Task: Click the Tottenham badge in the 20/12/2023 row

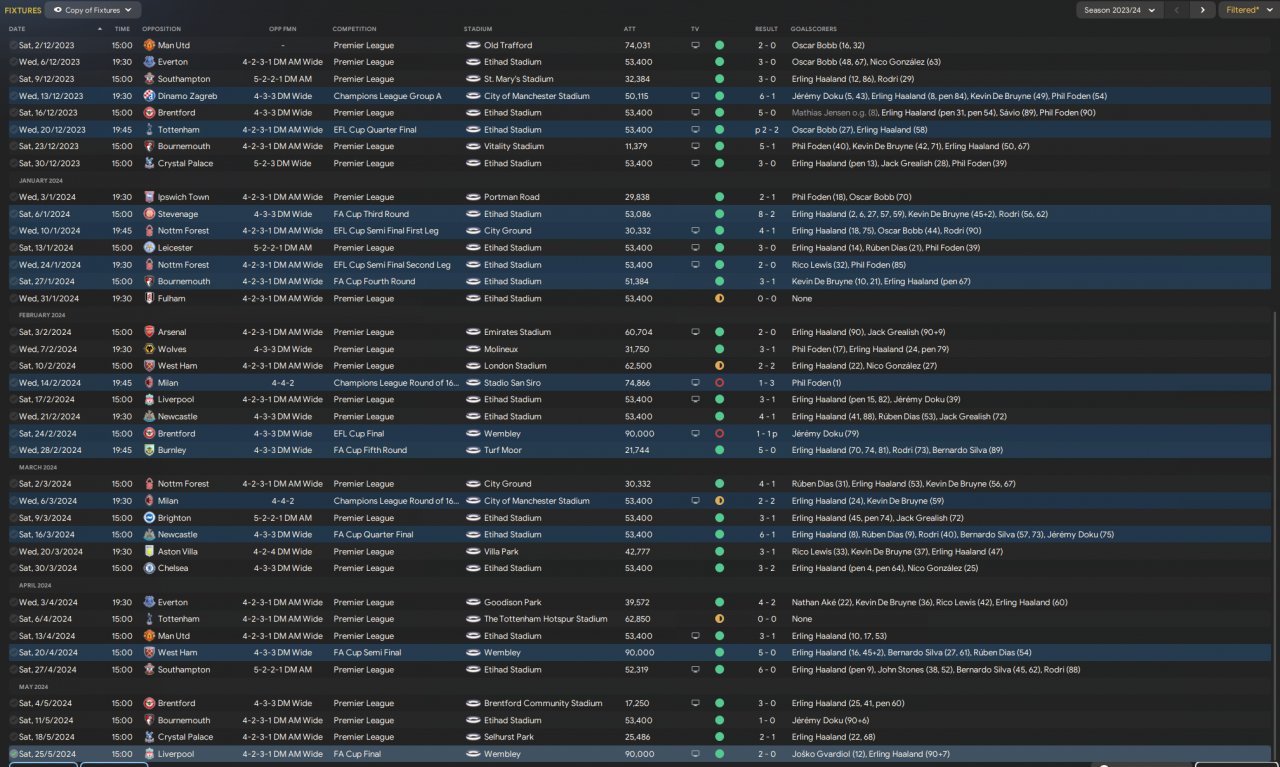Action: (x=148, y=130)
